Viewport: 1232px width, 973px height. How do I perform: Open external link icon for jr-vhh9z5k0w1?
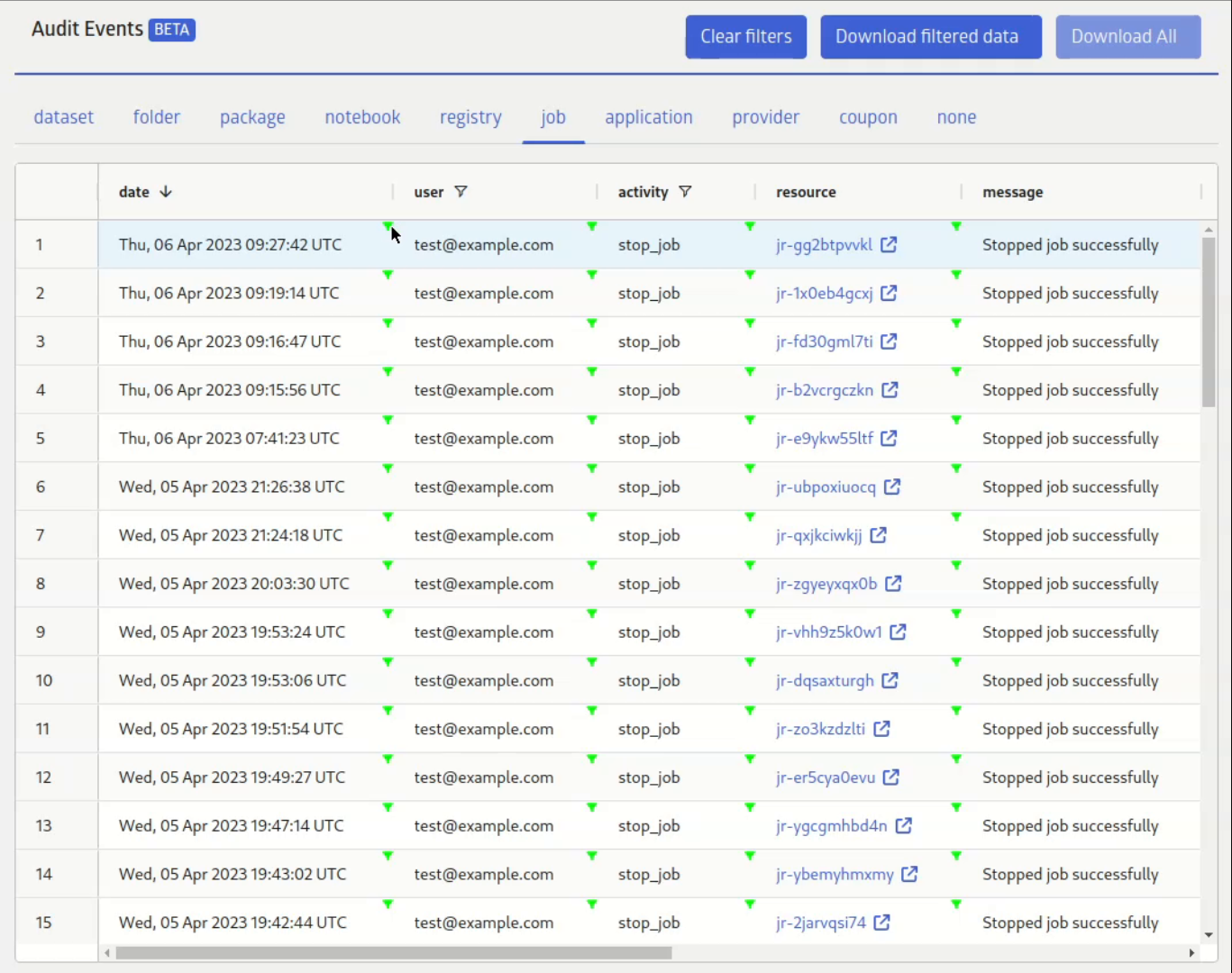pyautogui.click(x=899, y=632)
